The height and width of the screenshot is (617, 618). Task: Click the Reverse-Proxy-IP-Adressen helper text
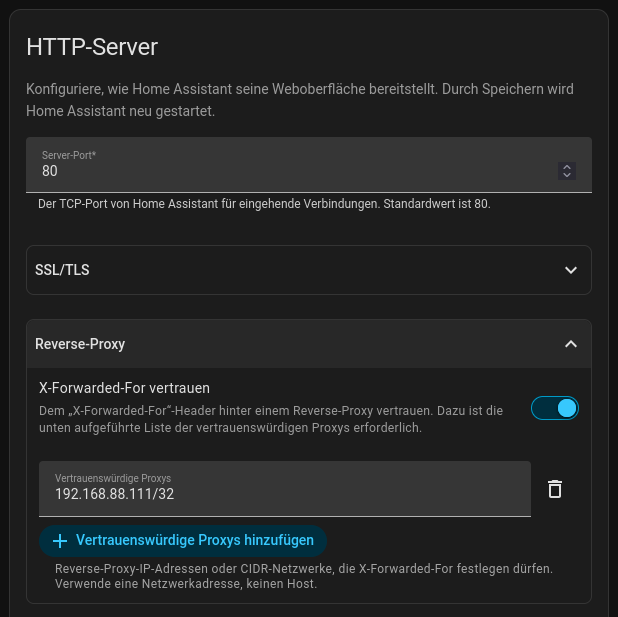303,576
